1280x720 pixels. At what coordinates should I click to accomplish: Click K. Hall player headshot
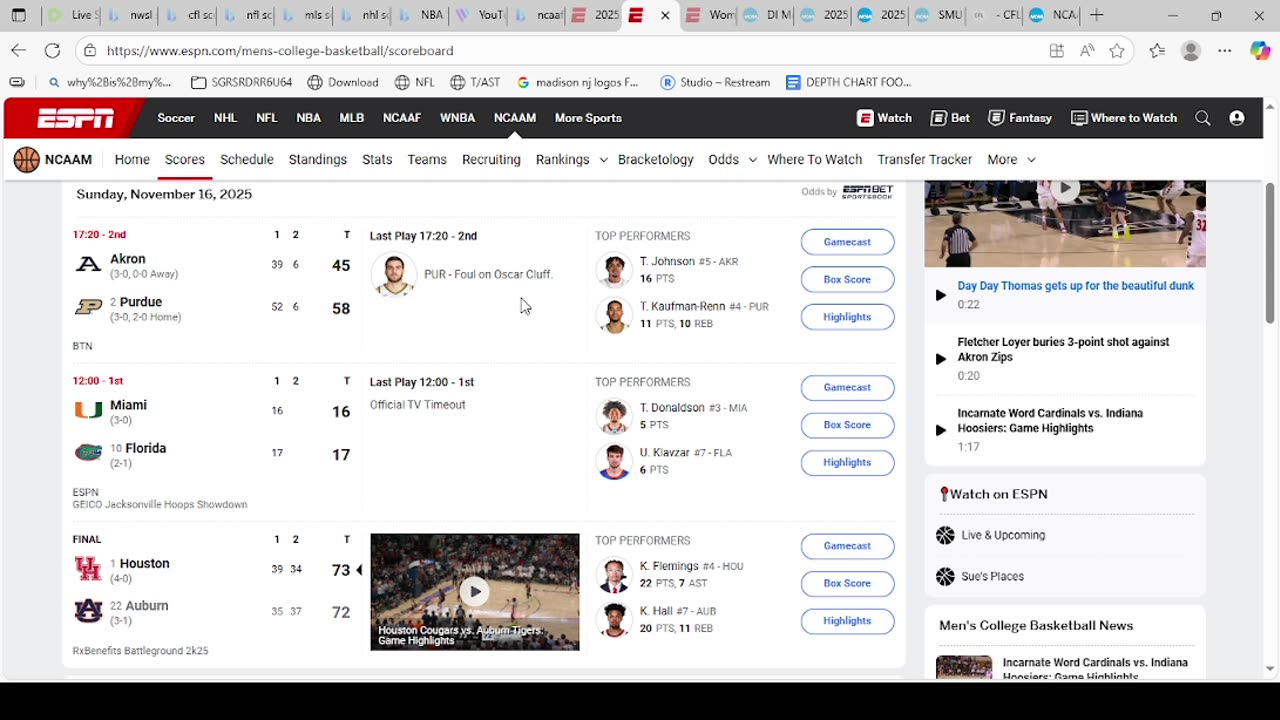click(x=614, y=619)
